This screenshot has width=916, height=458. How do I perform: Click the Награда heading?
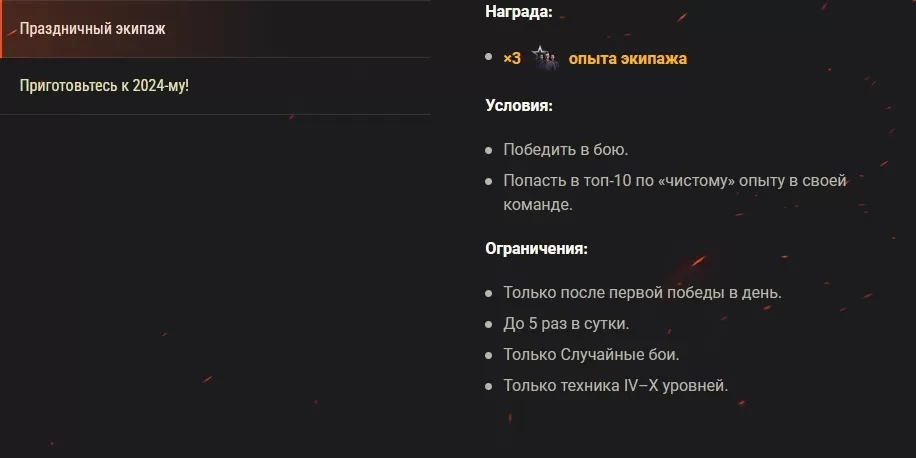click(x=519, y=12)
